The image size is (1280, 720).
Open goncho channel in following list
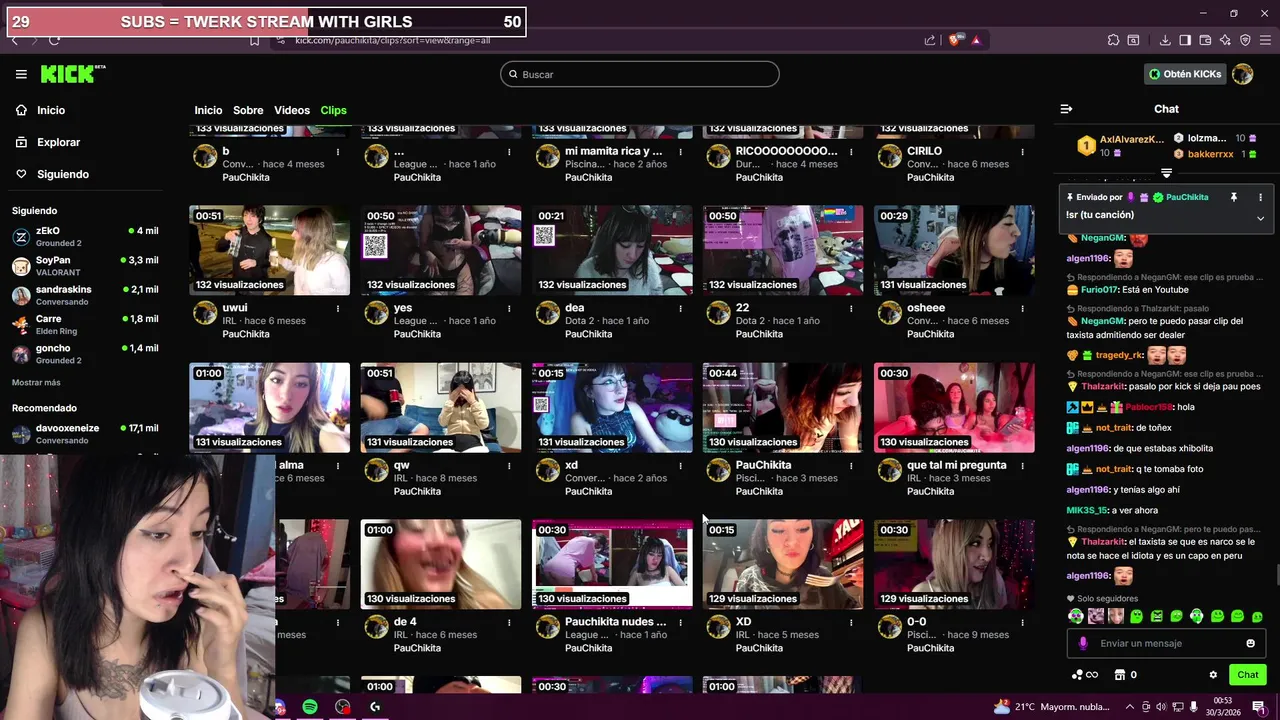[85, 354]
